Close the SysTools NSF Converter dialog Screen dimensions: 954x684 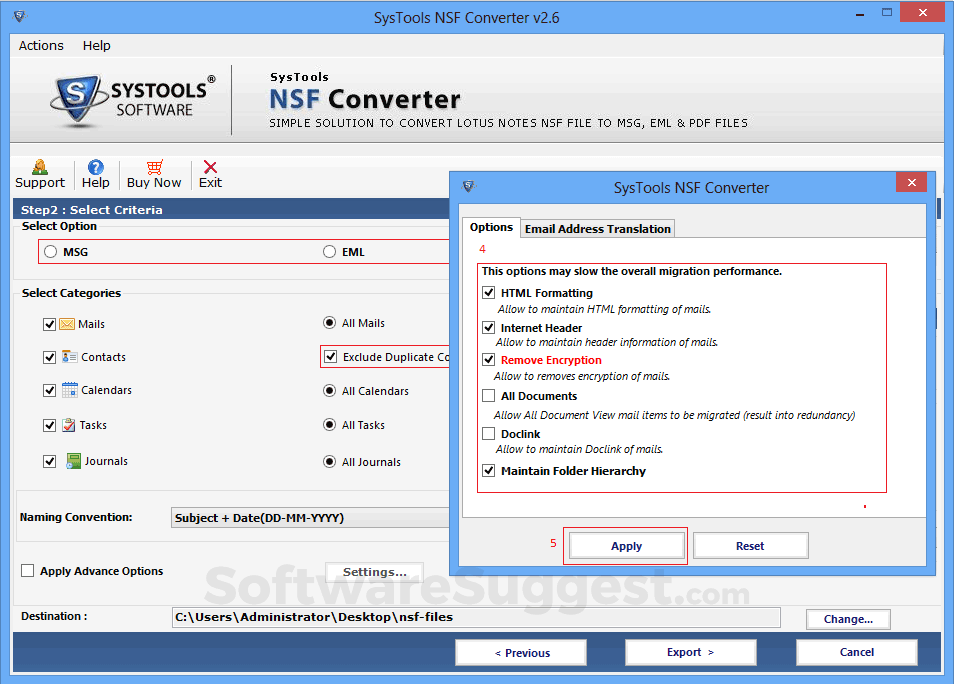point(911,183)
